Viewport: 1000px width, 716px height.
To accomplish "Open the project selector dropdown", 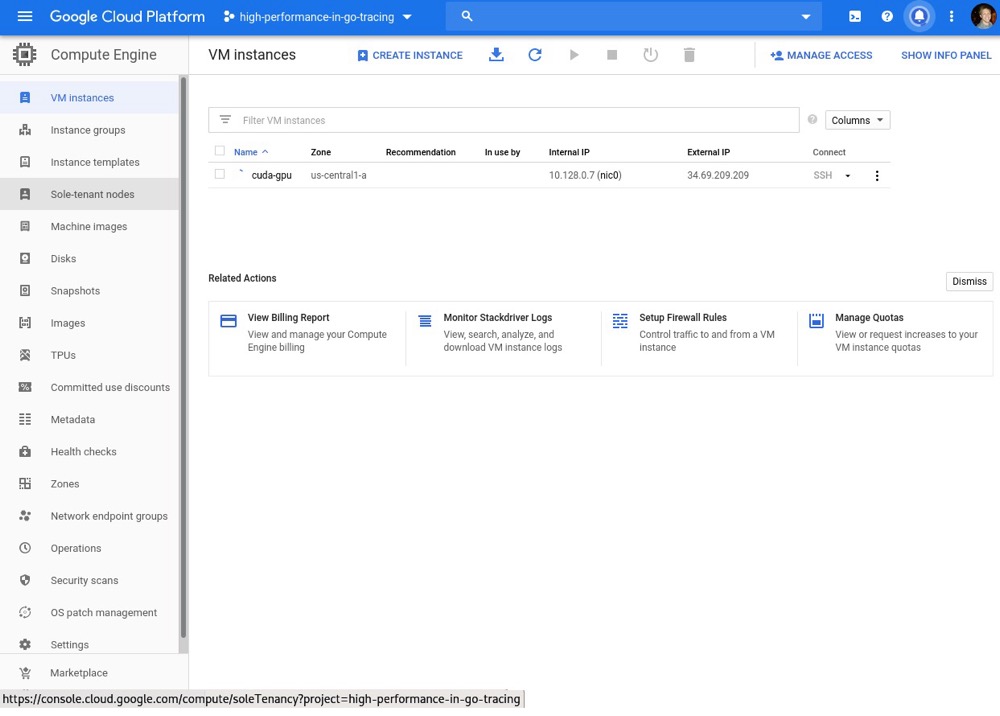I will (317, 17).
